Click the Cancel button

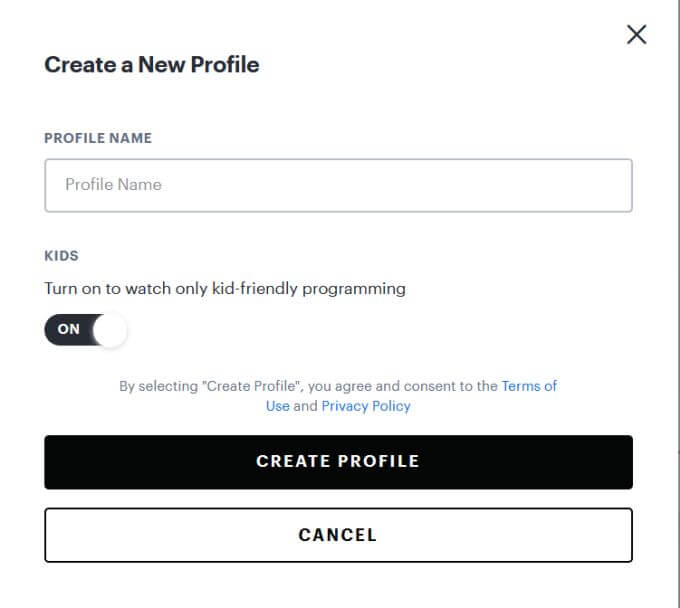[338, 535]
